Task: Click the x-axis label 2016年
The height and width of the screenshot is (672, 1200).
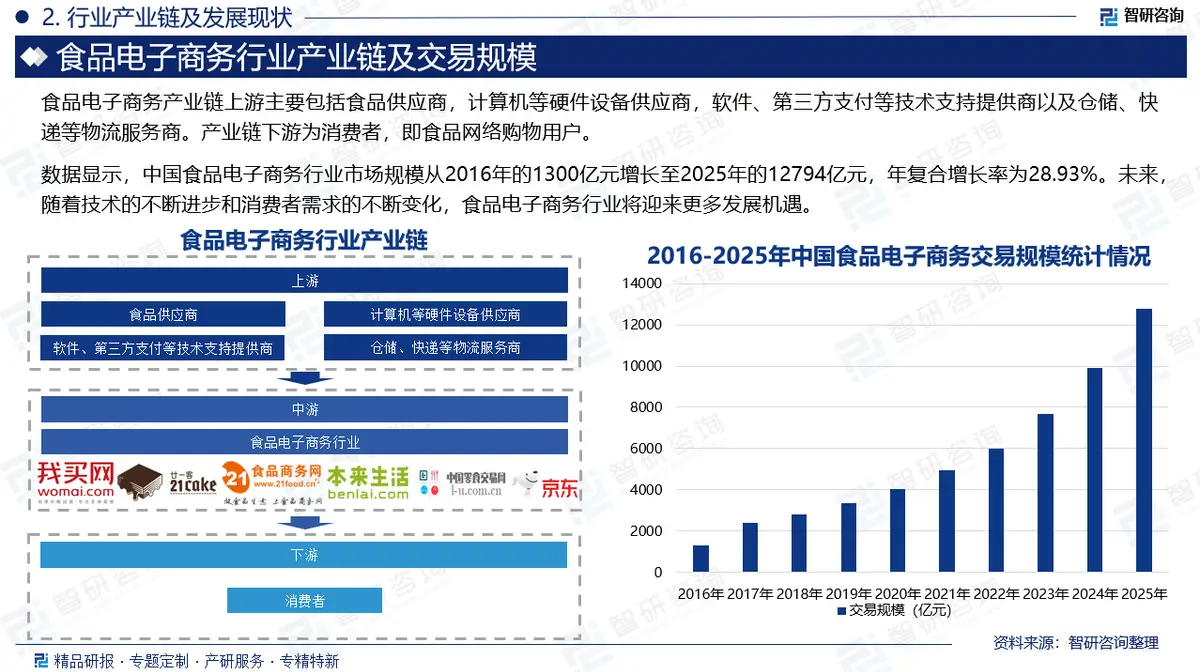Action: tap(700, 593)
